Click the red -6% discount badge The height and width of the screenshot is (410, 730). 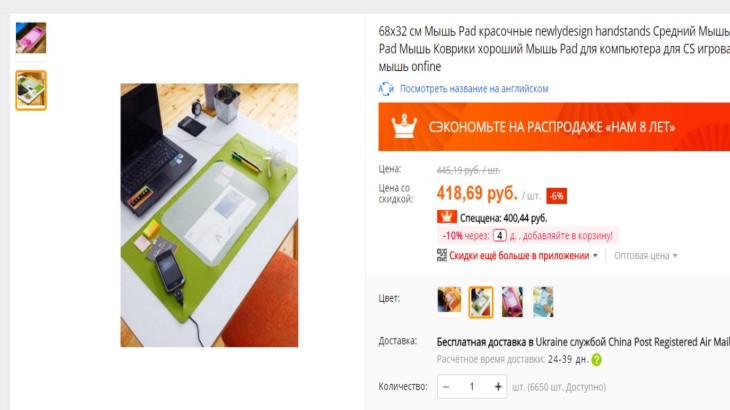556,196
